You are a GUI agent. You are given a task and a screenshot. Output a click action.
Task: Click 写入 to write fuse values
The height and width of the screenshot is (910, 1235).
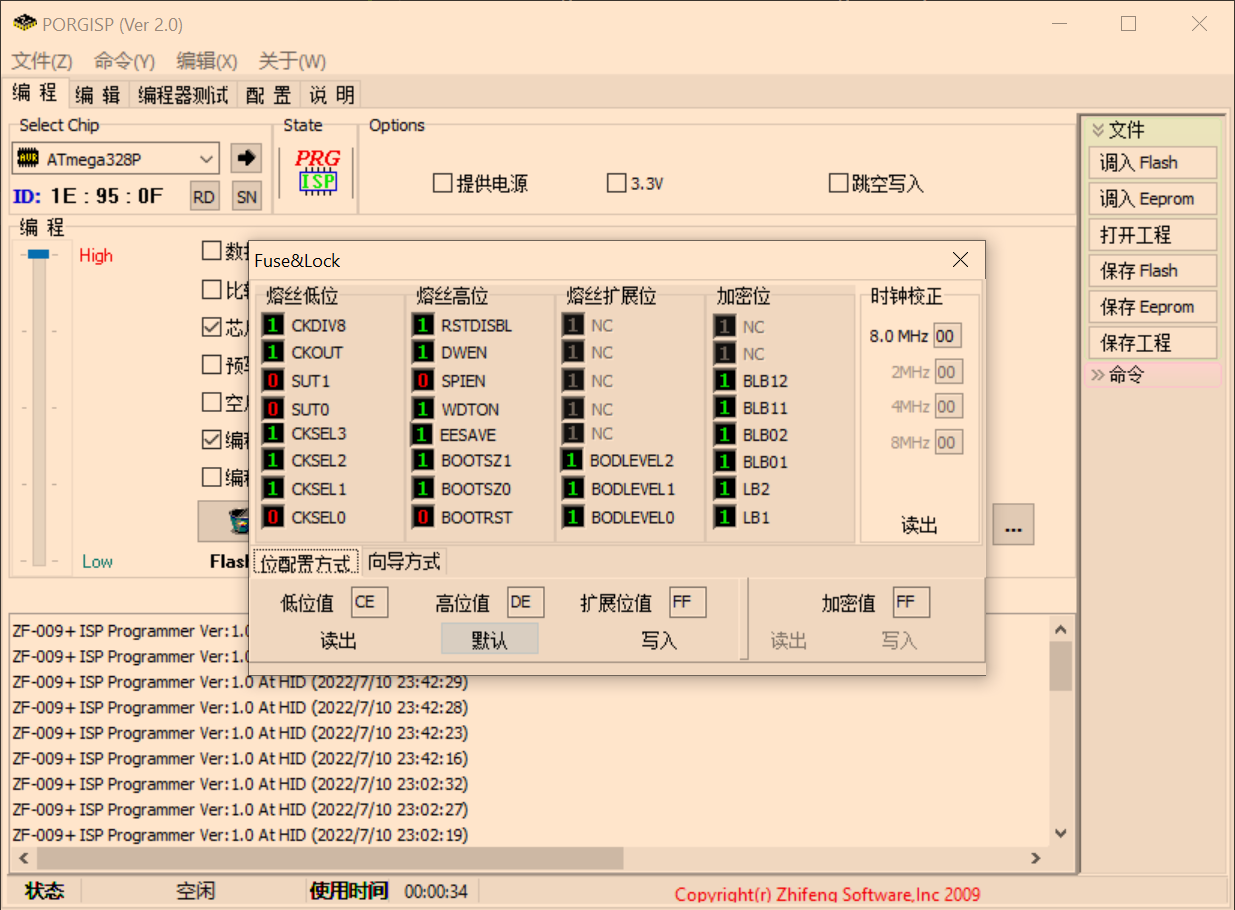click(659, 640)
